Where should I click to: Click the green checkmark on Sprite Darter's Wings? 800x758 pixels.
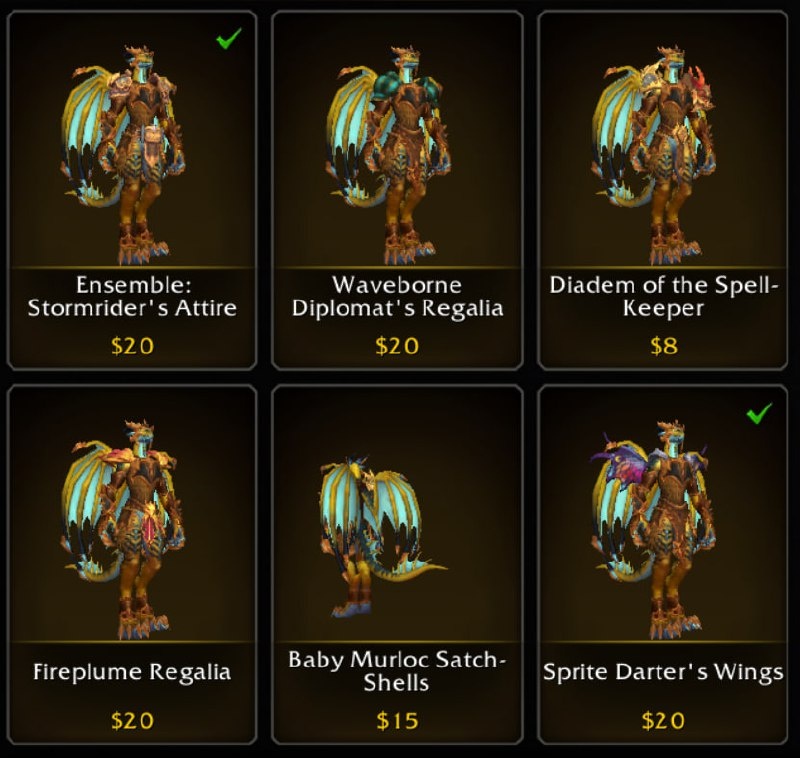[759, 413]
